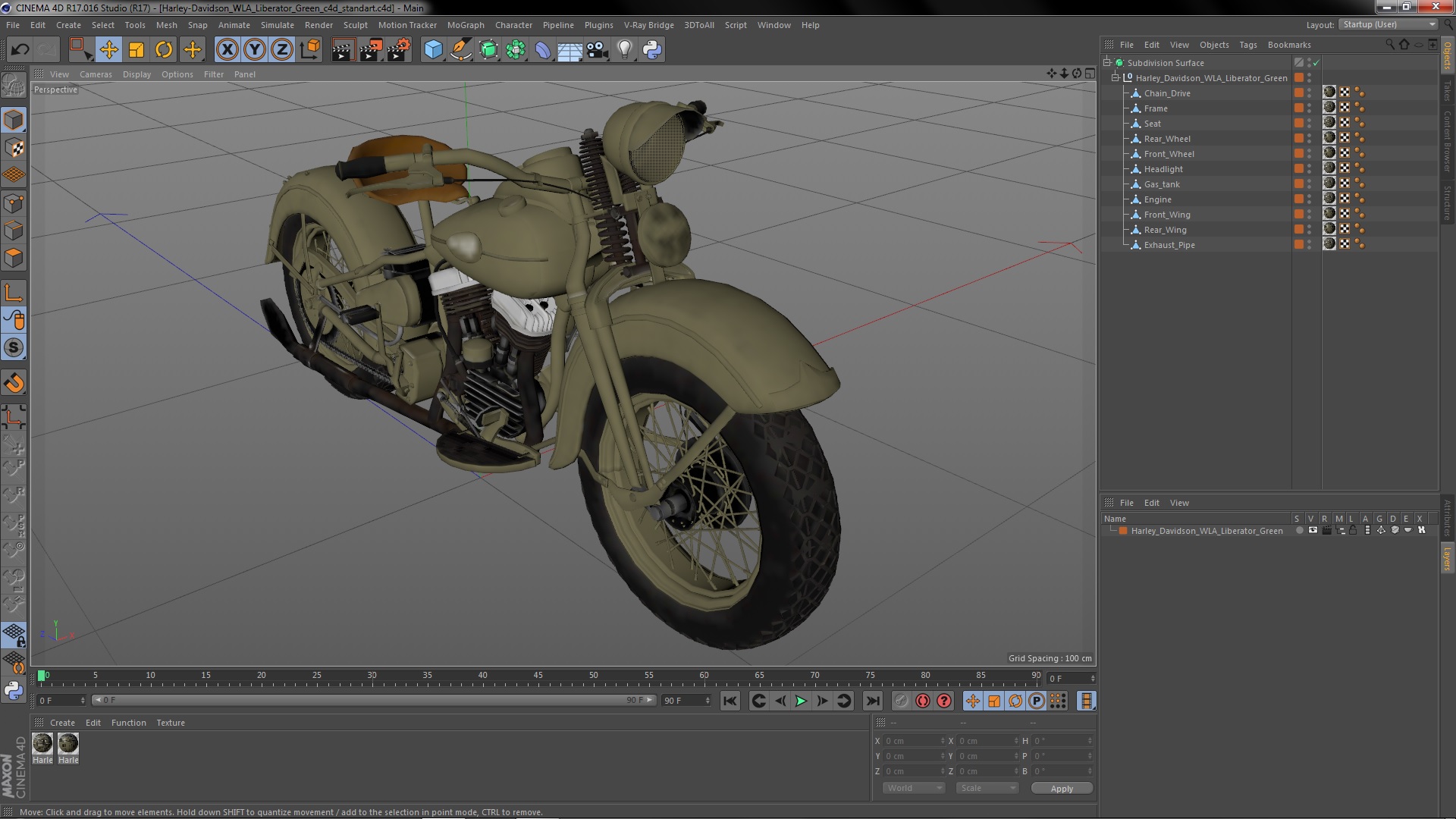Select the Exhaust_Pipe object
This screenshot has height=819, width=1456.
[x=1169, y=245]
